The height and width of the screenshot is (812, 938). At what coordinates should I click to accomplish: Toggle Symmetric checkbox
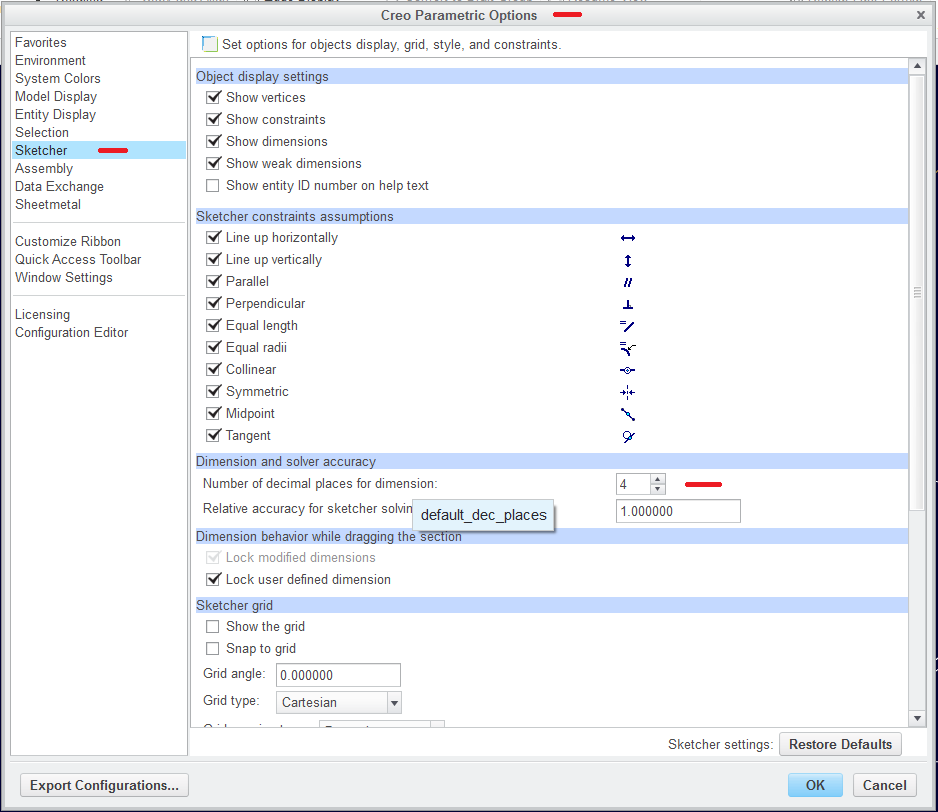pyautogui.click(x=213, y=391)
